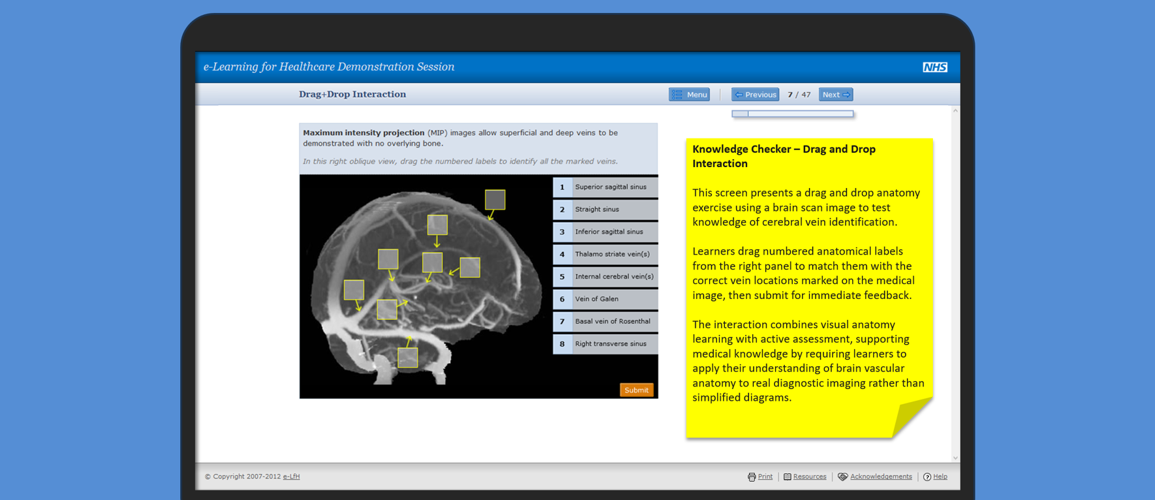This screenshot has width=1155, height=500.
Task: Click the page progress bar
Action: click(x=792, y=114)
